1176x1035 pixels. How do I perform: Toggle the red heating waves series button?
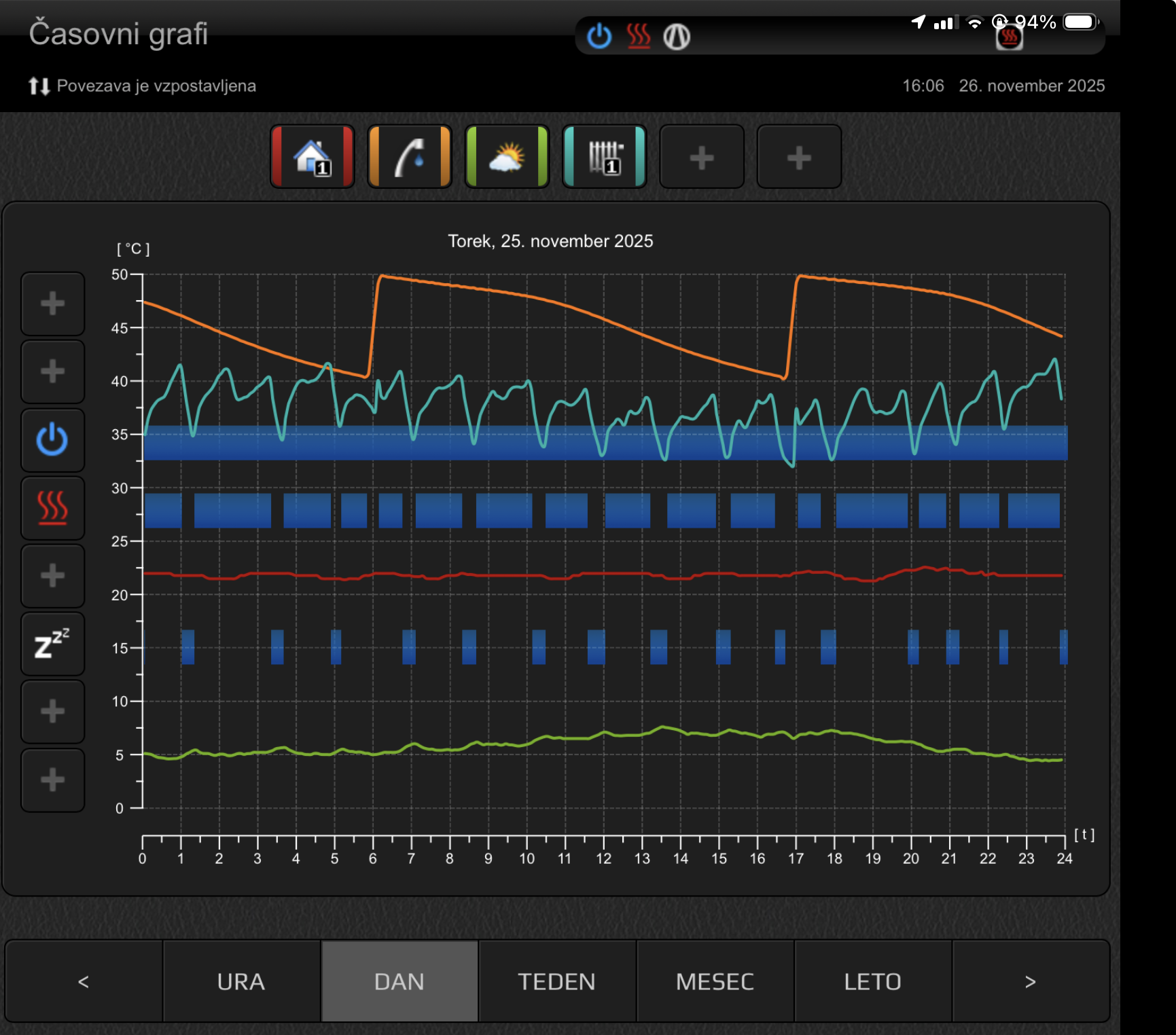(52, 508)
